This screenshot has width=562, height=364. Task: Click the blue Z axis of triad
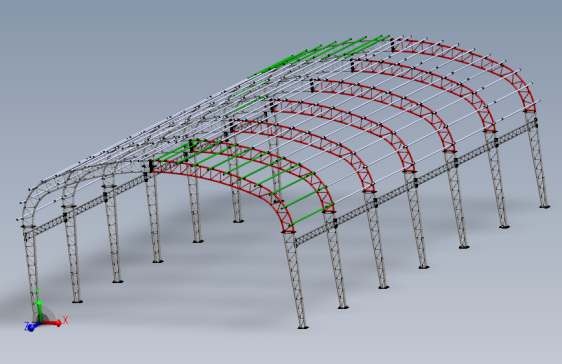pyautogui.click(x=33, y=326)
